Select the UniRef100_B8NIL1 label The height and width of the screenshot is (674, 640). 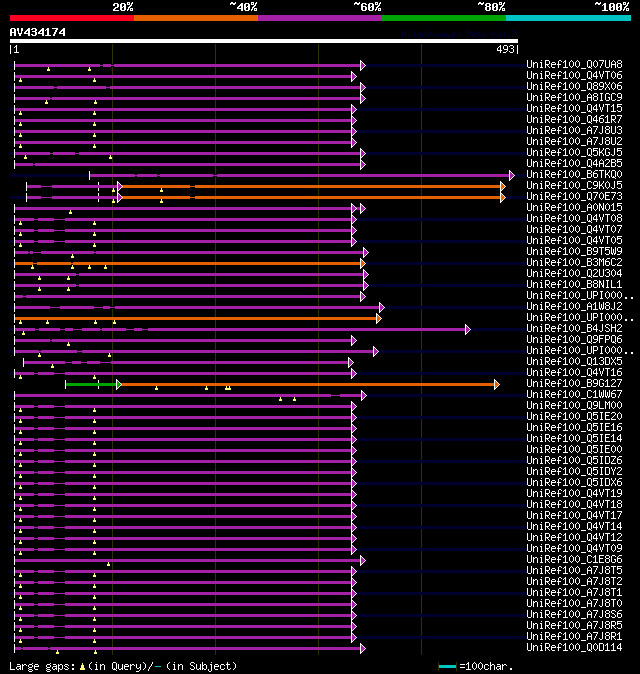click(x=574, y=285)
